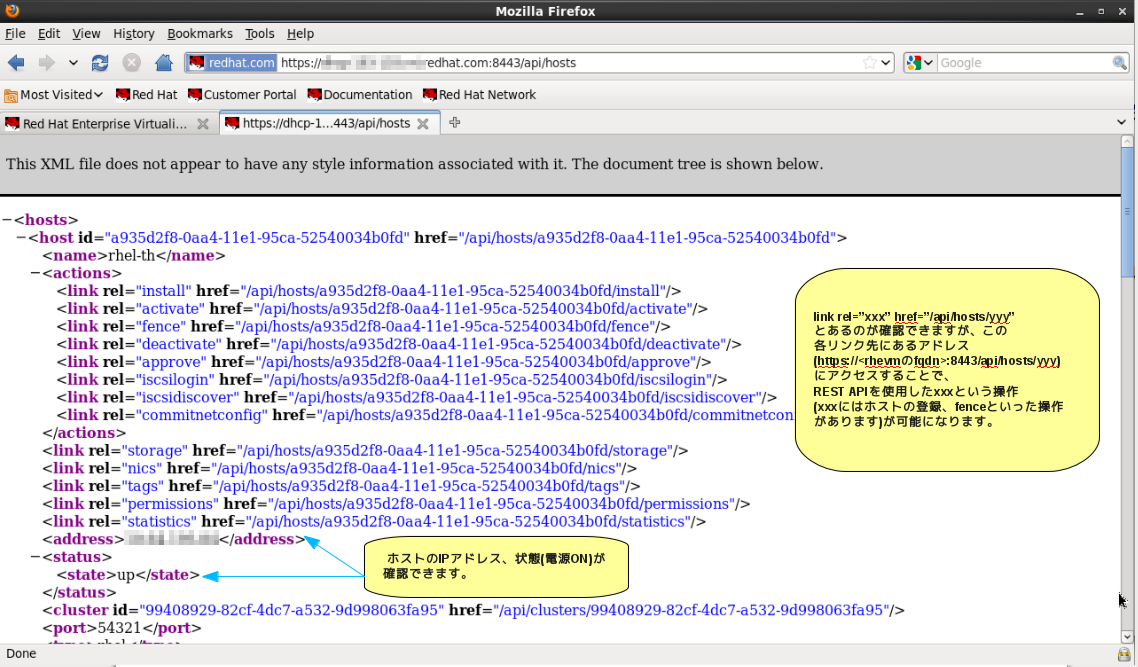Click the 'rhel-th' name value text
This screenshot has height=667, width=1138.
pyautogui.click(x=132, y=255)
